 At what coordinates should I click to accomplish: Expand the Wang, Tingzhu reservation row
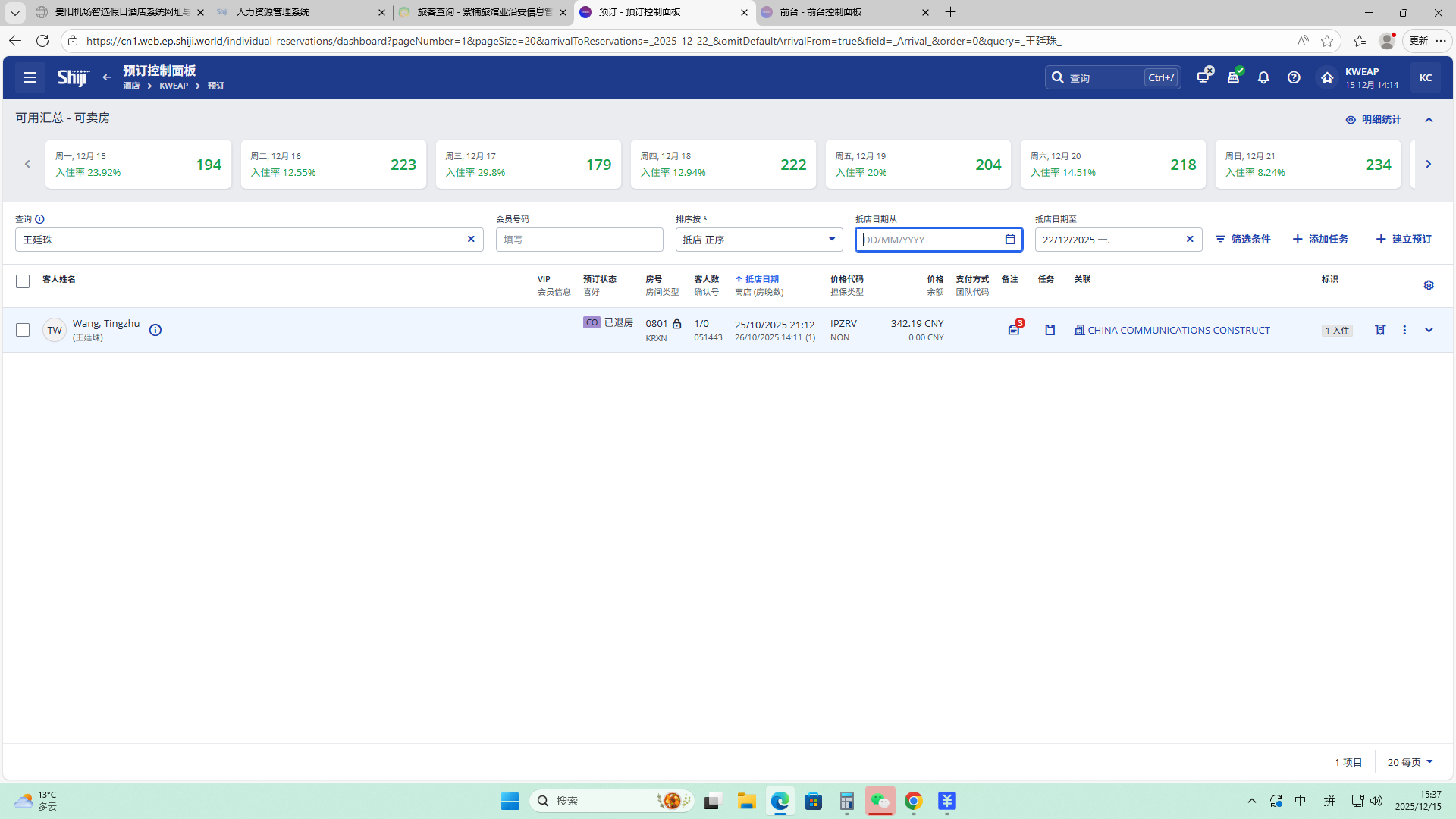(x=1429, y=330)
